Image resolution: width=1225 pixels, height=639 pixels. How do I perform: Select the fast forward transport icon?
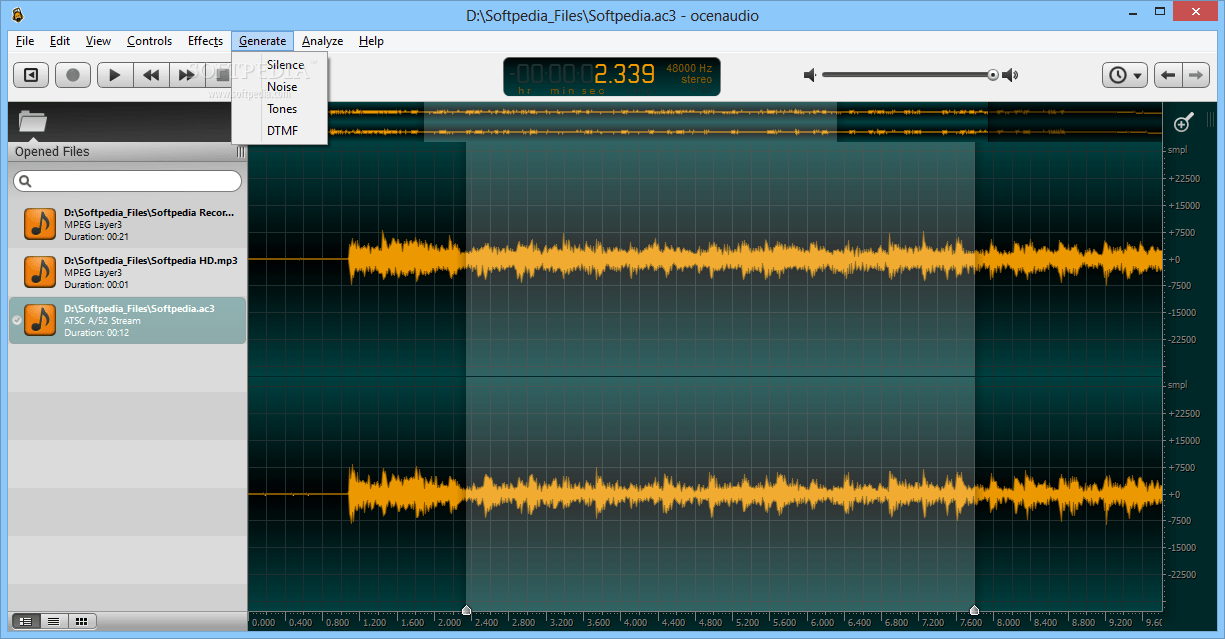pos(187,74)
